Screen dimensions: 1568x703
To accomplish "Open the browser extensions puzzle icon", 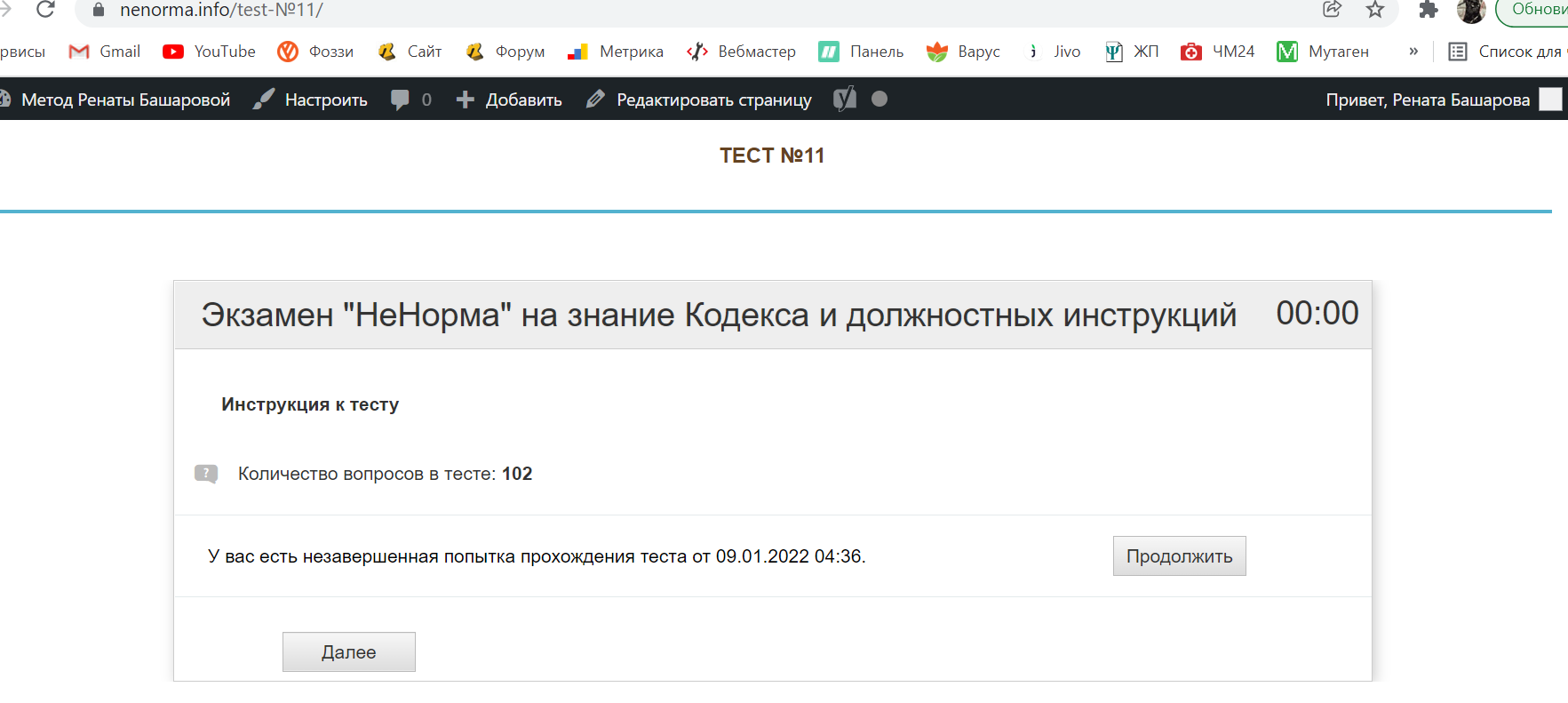I will 1428,10.
